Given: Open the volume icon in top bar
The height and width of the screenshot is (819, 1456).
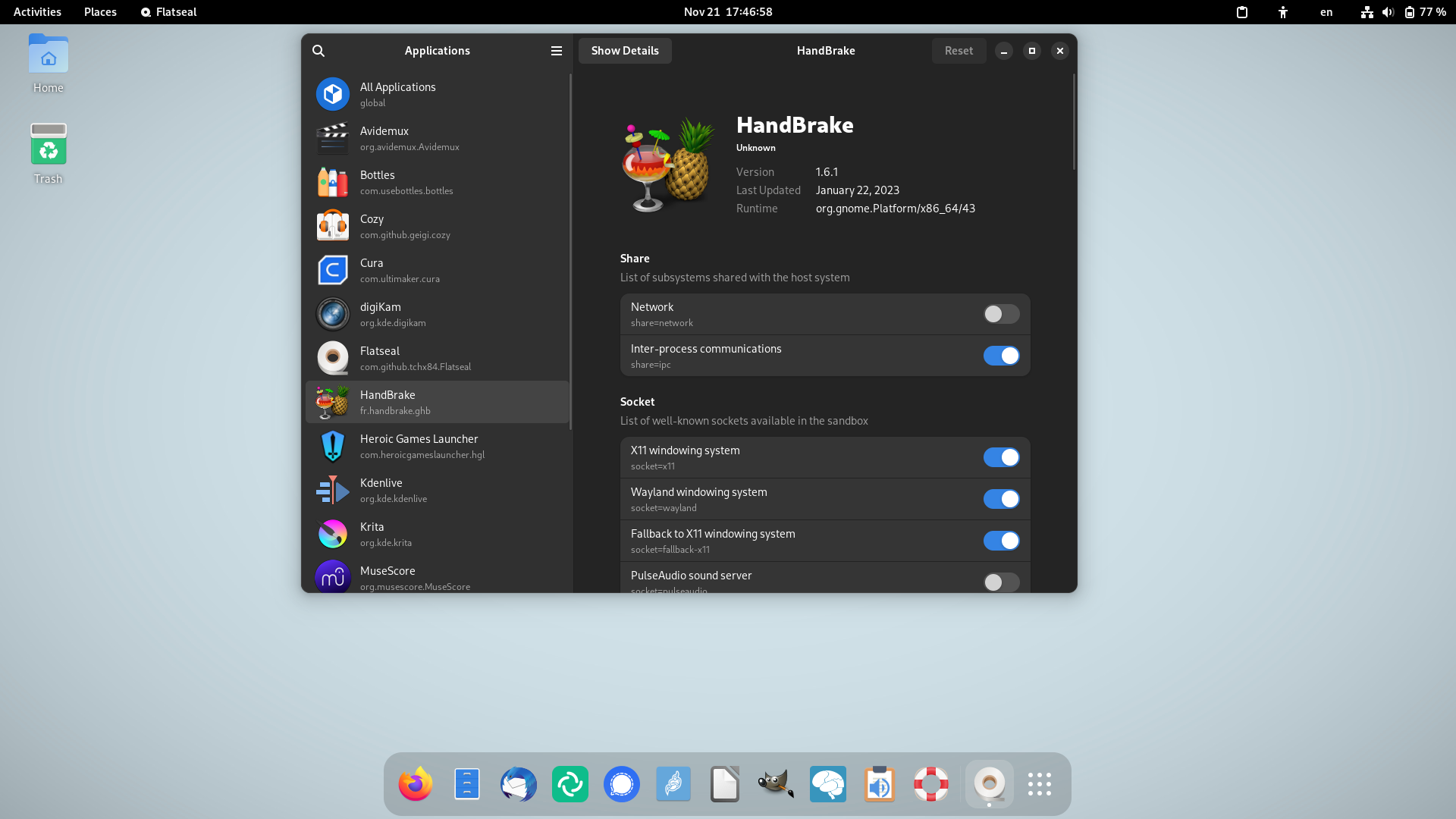Looking at the screenshot, I should coord(1388,12).
